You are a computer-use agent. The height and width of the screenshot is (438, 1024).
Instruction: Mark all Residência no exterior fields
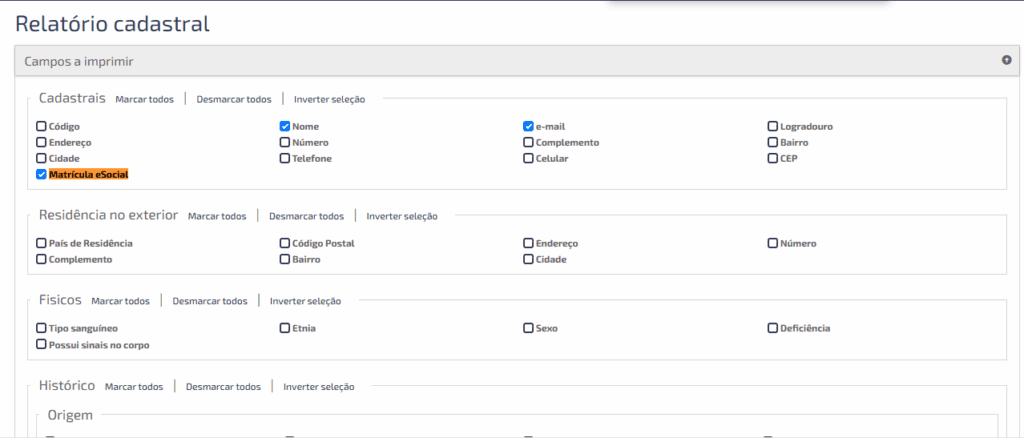pos(217,216)
